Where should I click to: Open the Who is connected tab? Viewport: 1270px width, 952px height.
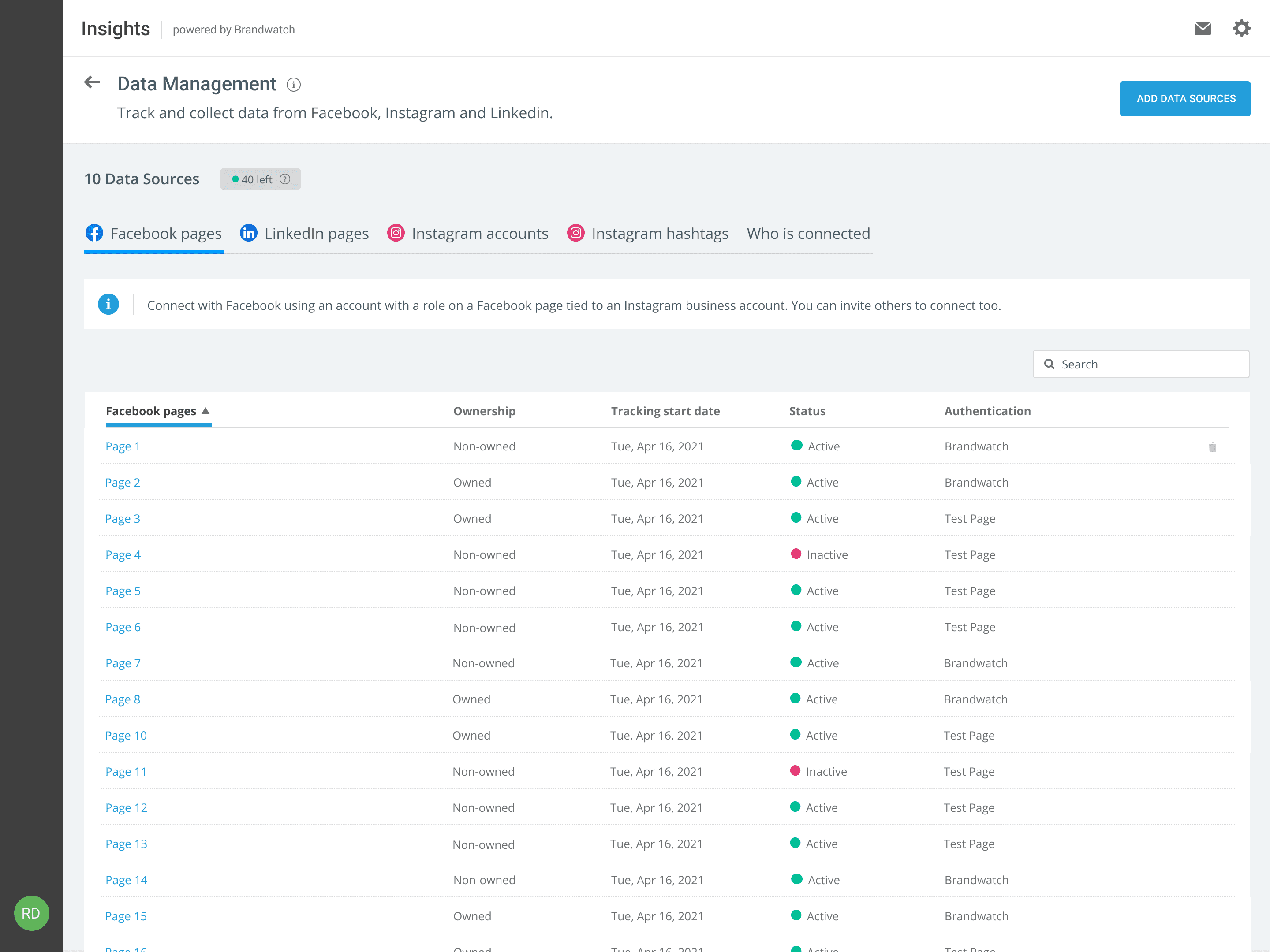[x=808, y=234]
